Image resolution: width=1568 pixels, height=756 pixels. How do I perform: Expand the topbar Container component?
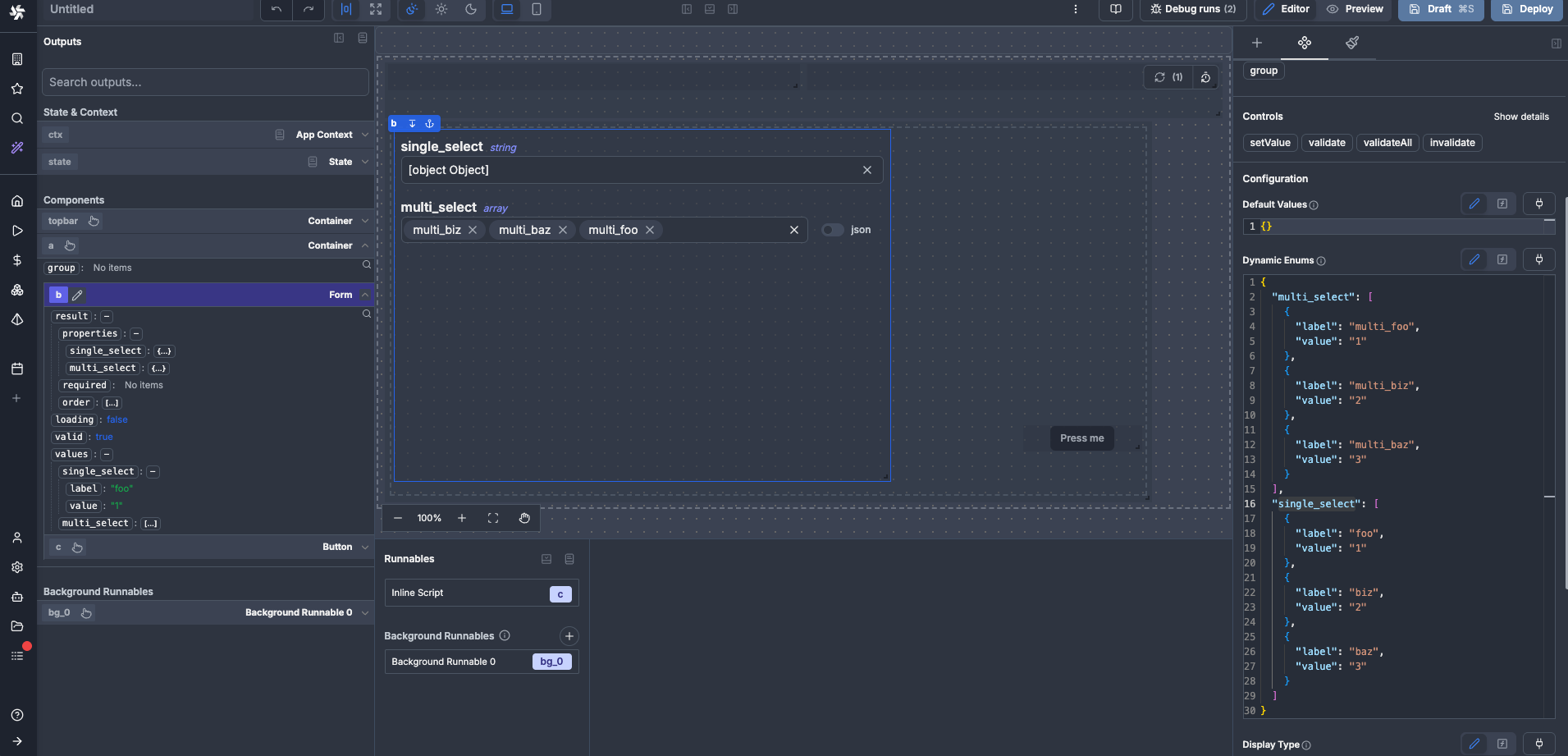365,221
